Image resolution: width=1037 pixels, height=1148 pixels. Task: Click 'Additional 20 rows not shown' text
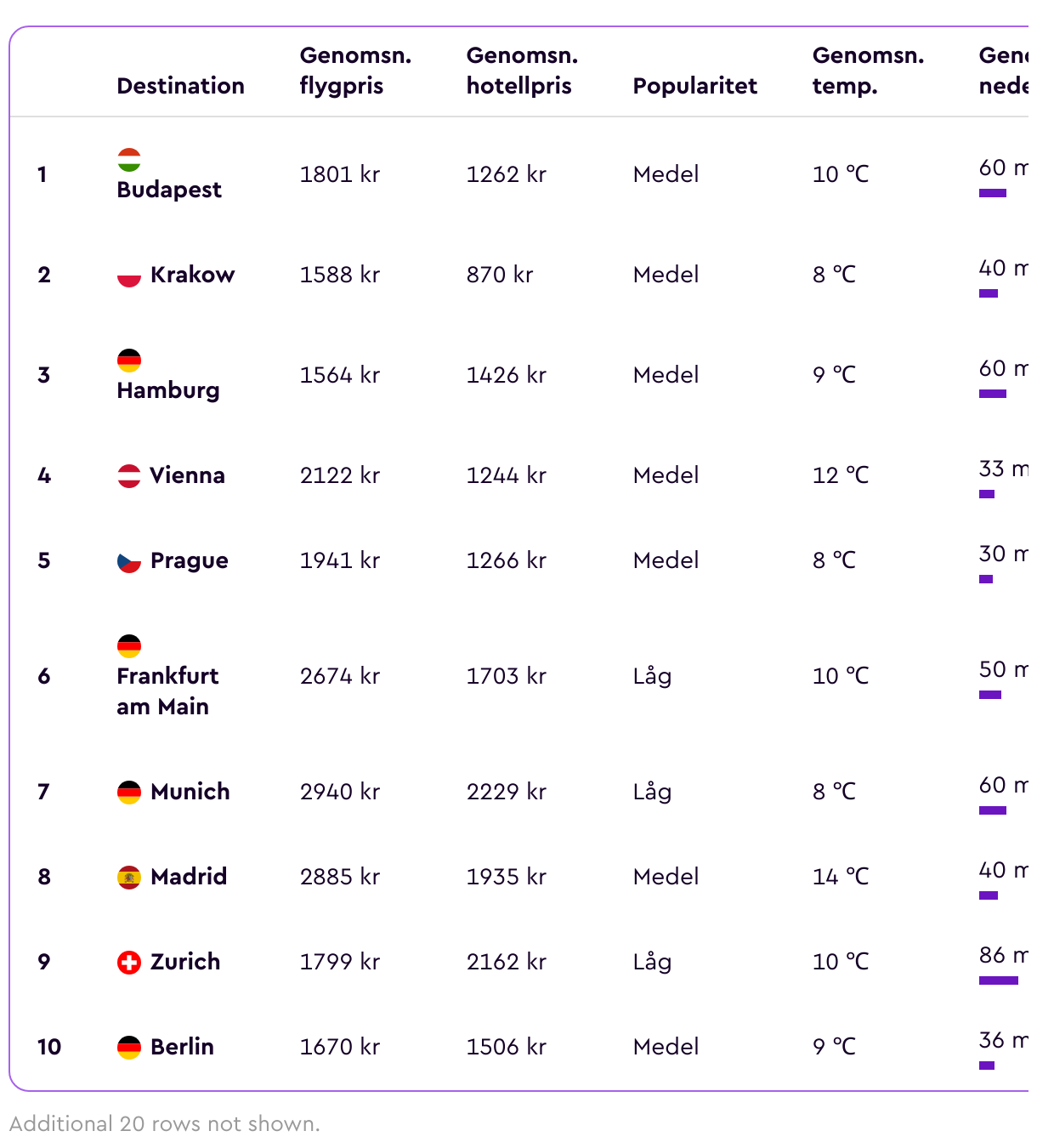tap(165, 1124)
